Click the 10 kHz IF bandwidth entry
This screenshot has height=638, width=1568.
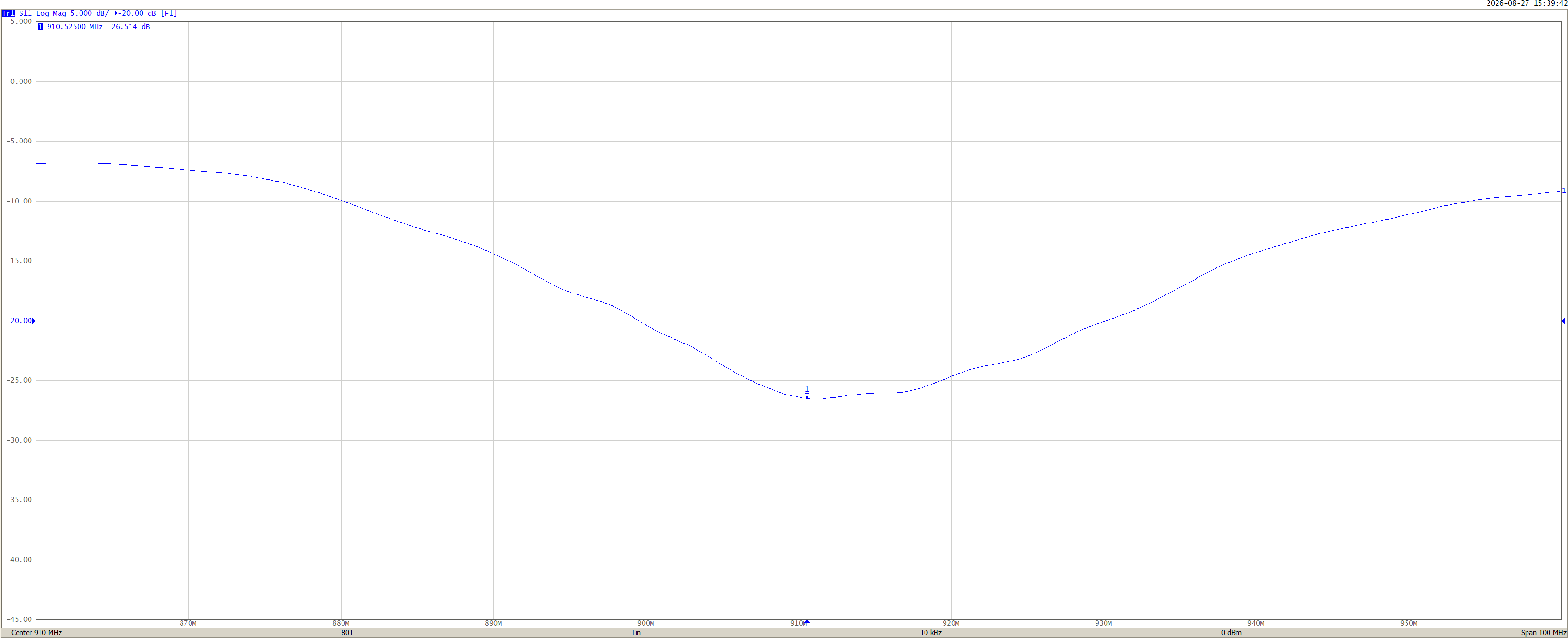pos(931,633)
